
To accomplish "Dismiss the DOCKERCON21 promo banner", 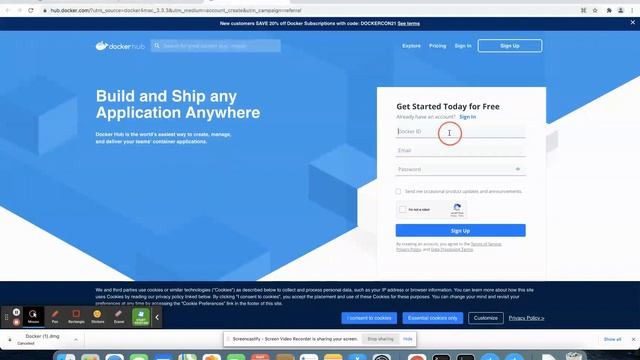I will click(633, 23).
